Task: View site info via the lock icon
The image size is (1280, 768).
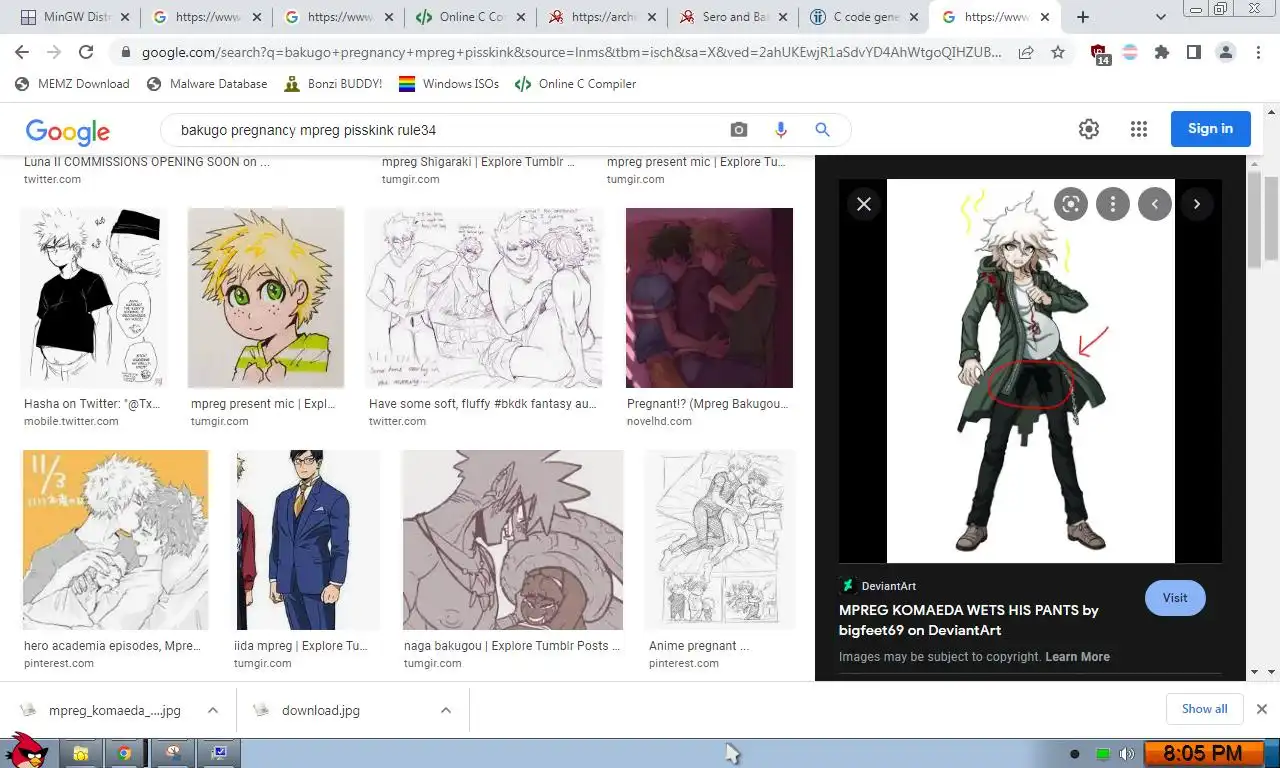Action: 126,53
